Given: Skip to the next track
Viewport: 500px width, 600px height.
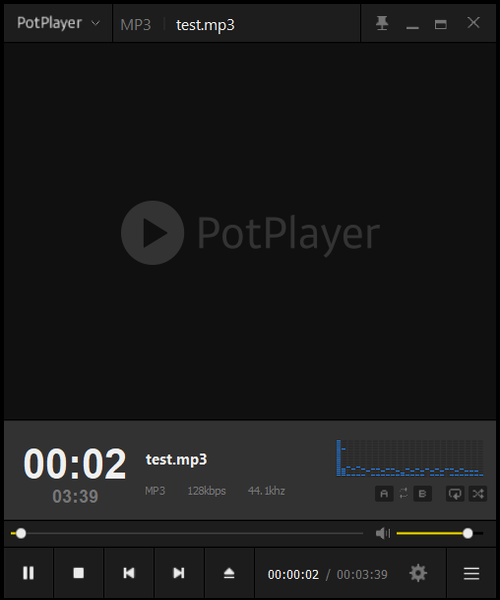Looking at the screenshot, I should click(x=179, y=573).
